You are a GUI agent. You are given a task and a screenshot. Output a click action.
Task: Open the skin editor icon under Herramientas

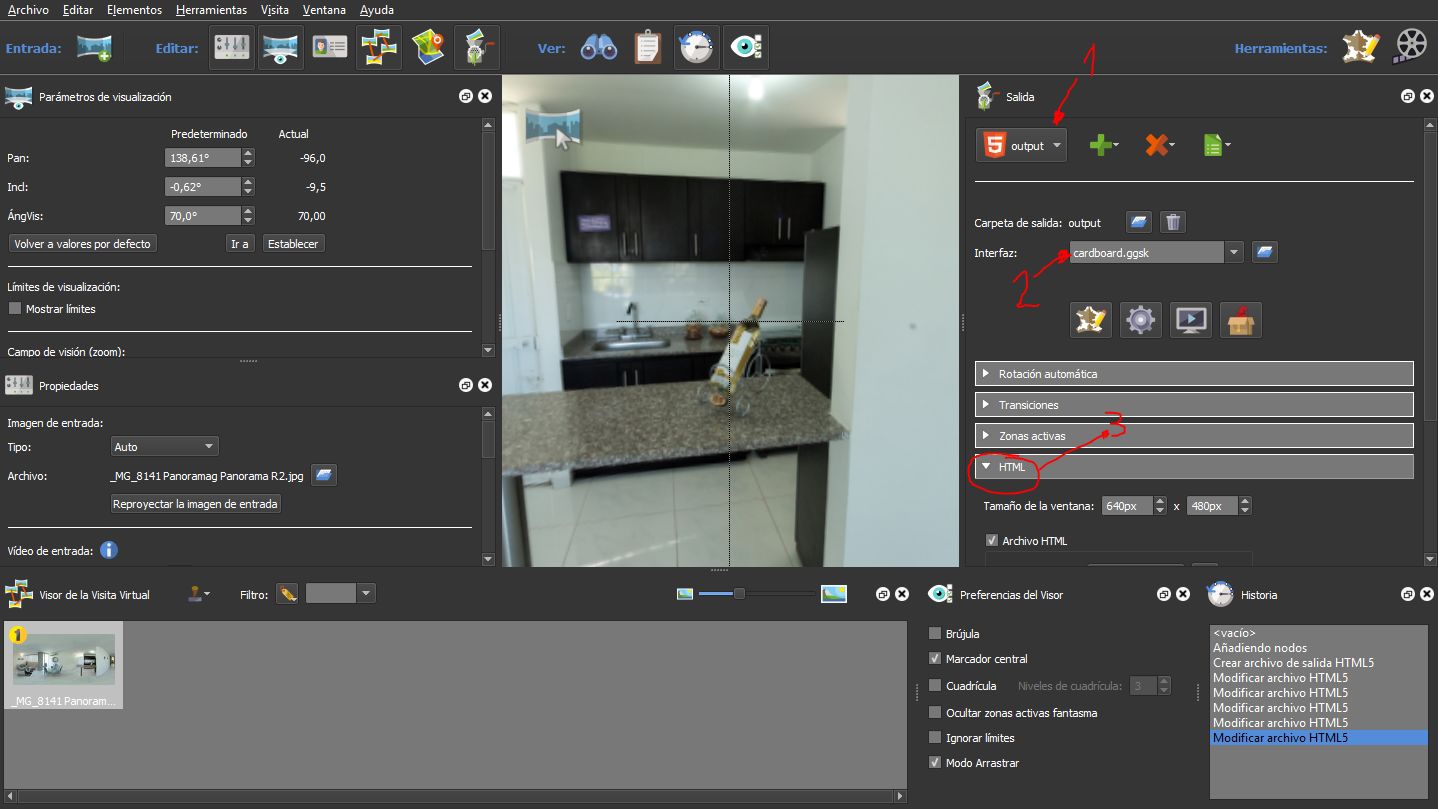point(1361,47)
